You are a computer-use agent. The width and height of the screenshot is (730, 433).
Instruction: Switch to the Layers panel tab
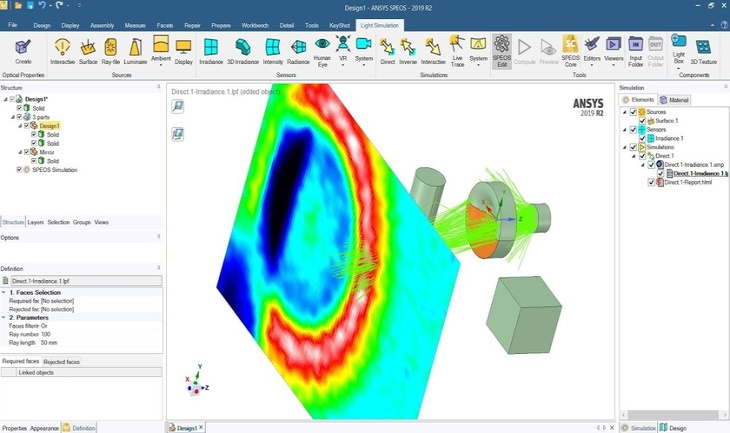(x=35, y=223)
